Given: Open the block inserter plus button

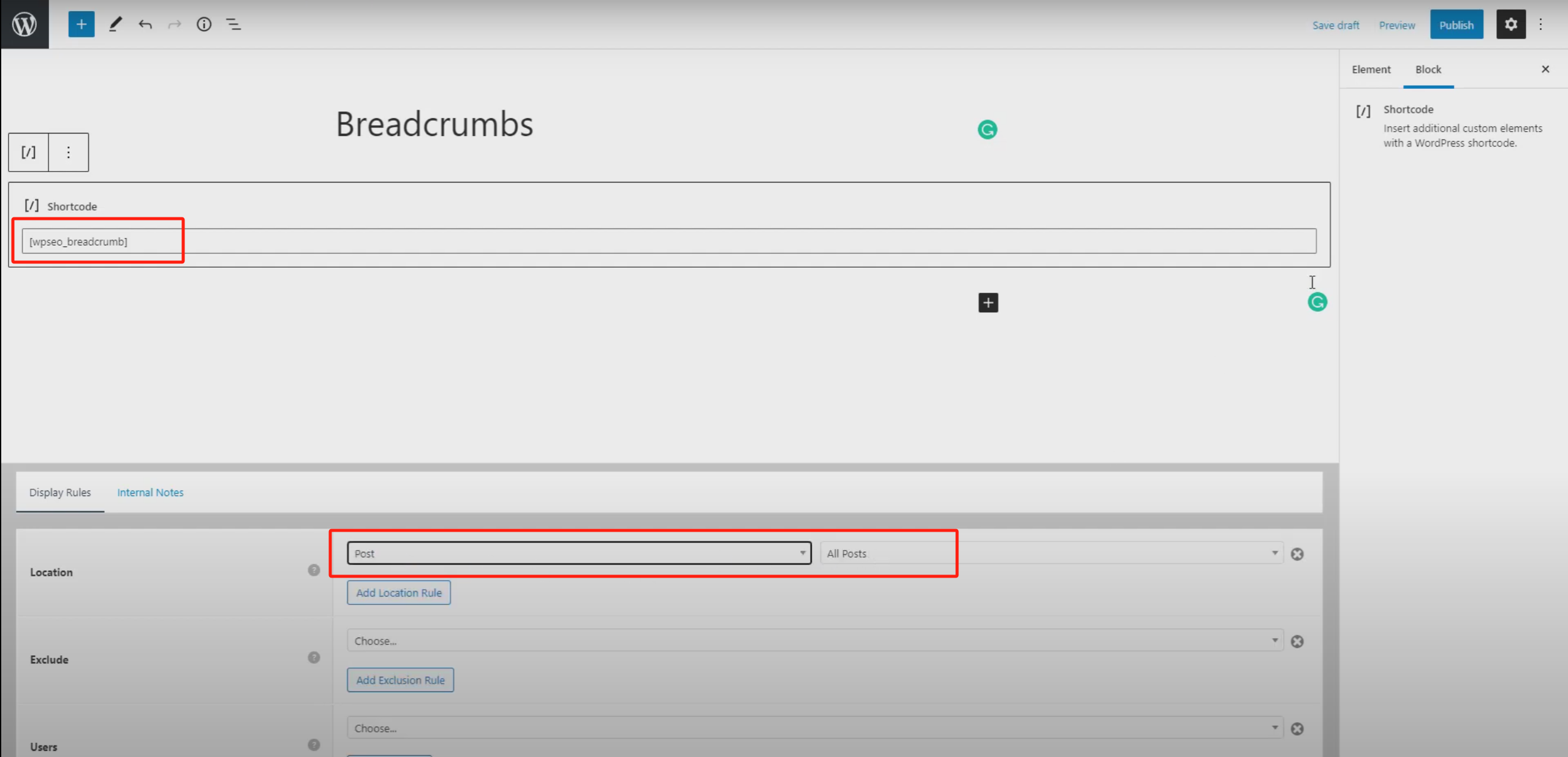Looking at the screenshot, I should pyautogui.click(x=81, y=24).
